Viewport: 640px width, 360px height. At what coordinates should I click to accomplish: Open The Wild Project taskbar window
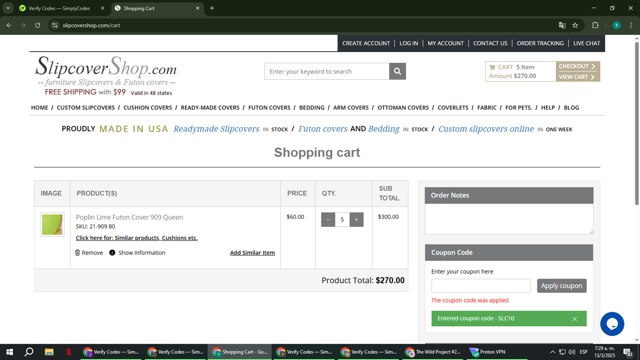click(x=433, y=352)
